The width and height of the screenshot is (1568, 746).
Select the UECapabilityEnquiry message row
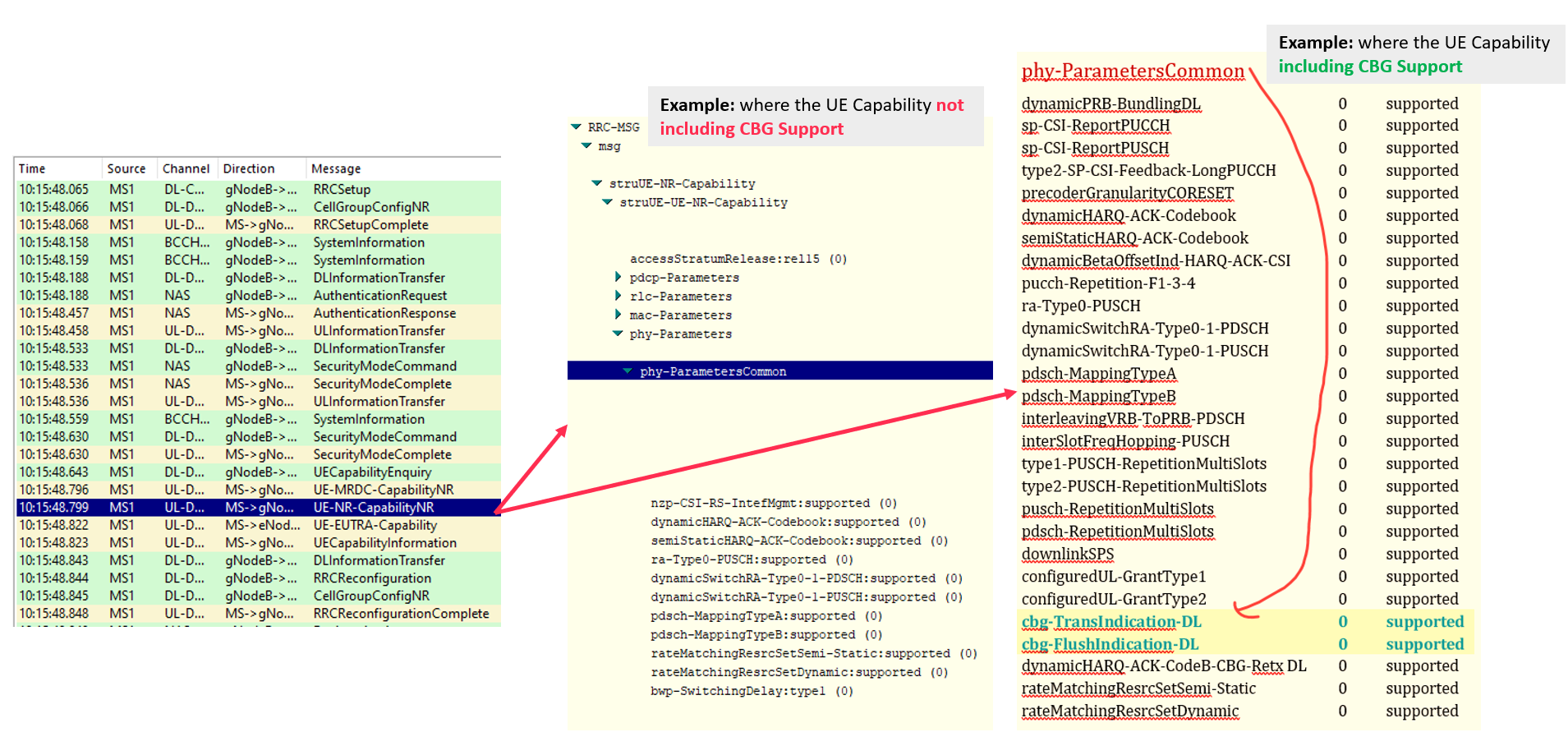(x=258, y=472)
